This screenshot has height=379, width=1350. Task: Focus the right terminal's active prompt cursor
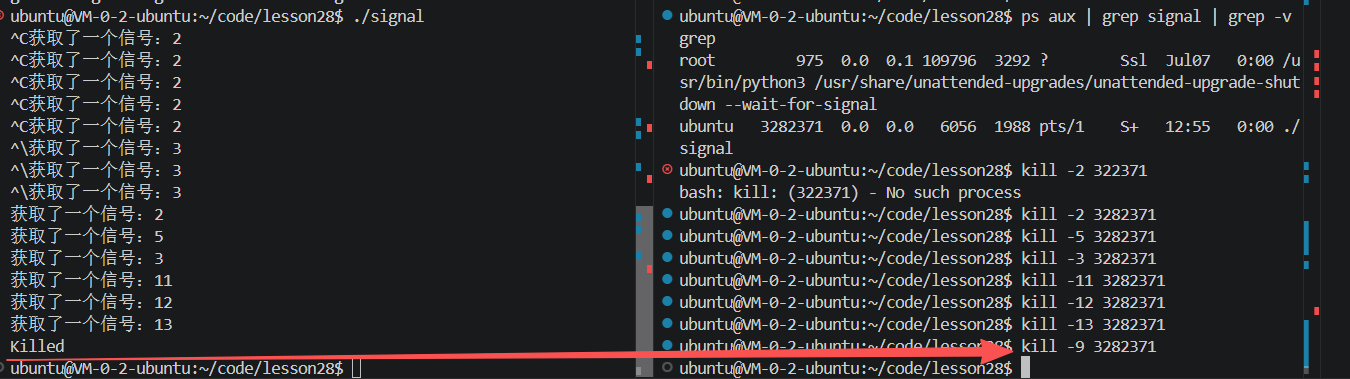[x=1023, y=369]
